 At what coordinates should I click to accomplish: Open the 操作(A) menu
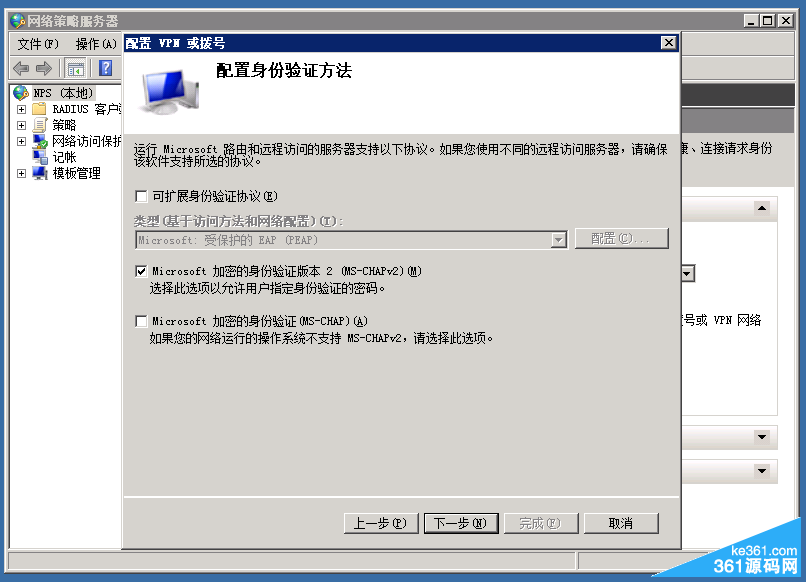(x=96, y=44)
